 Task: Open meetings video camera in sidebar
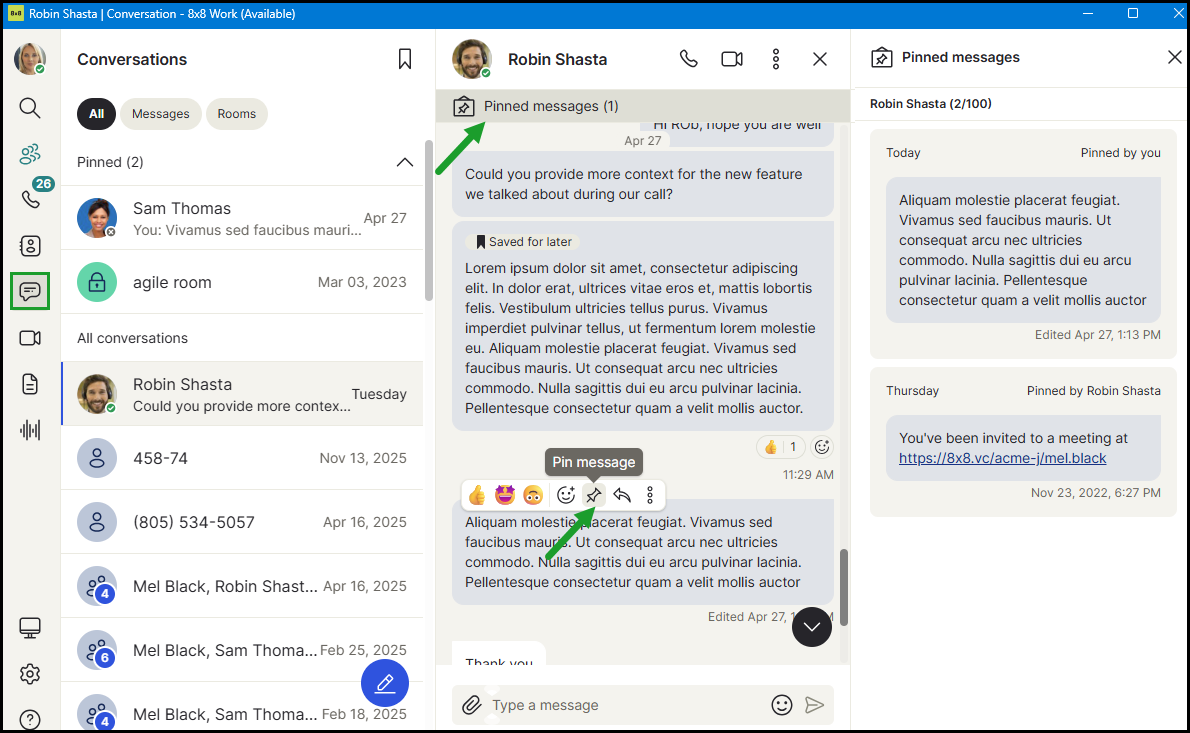point(30,338)
